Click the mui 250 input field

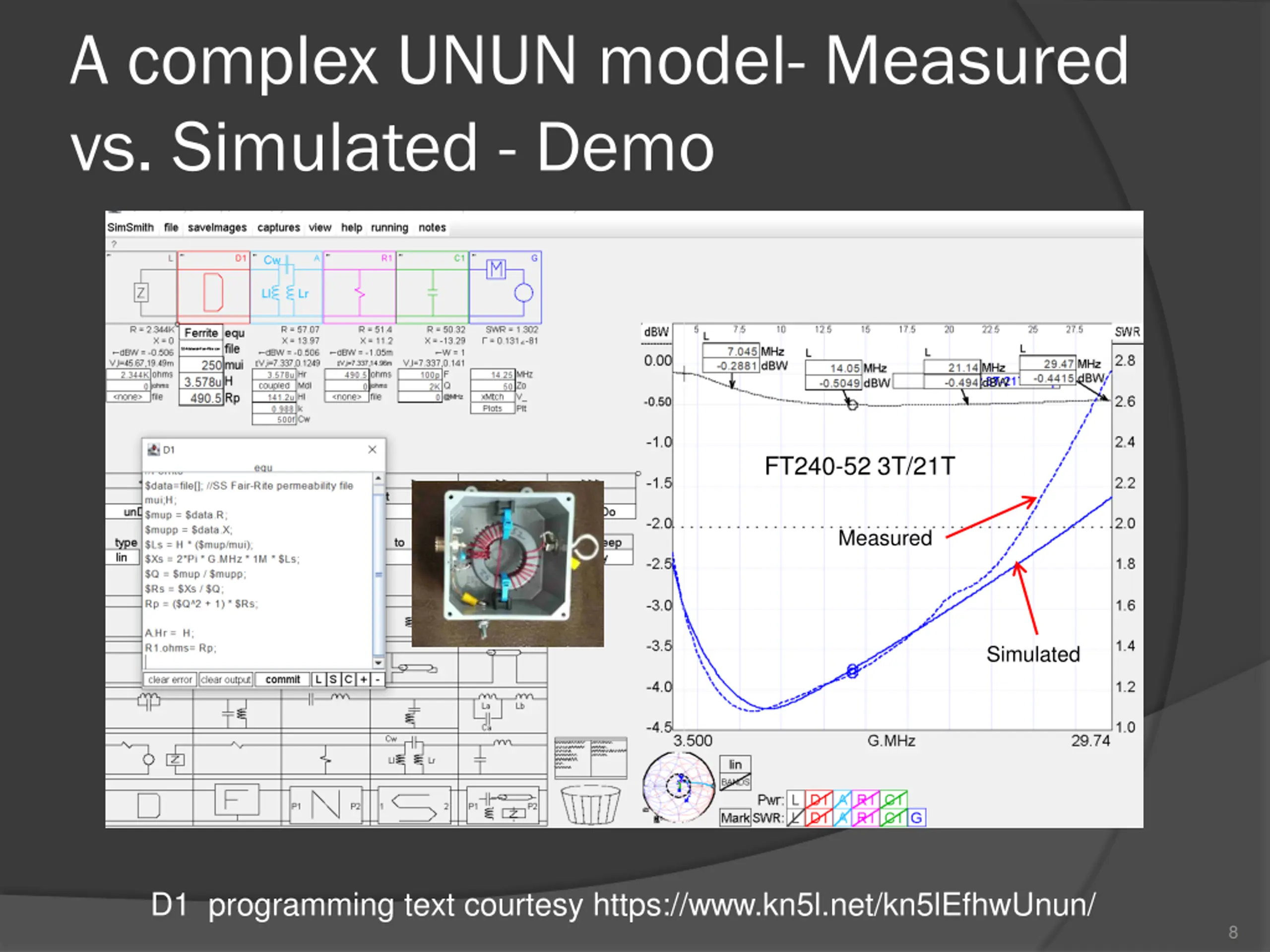click(201, 364)
